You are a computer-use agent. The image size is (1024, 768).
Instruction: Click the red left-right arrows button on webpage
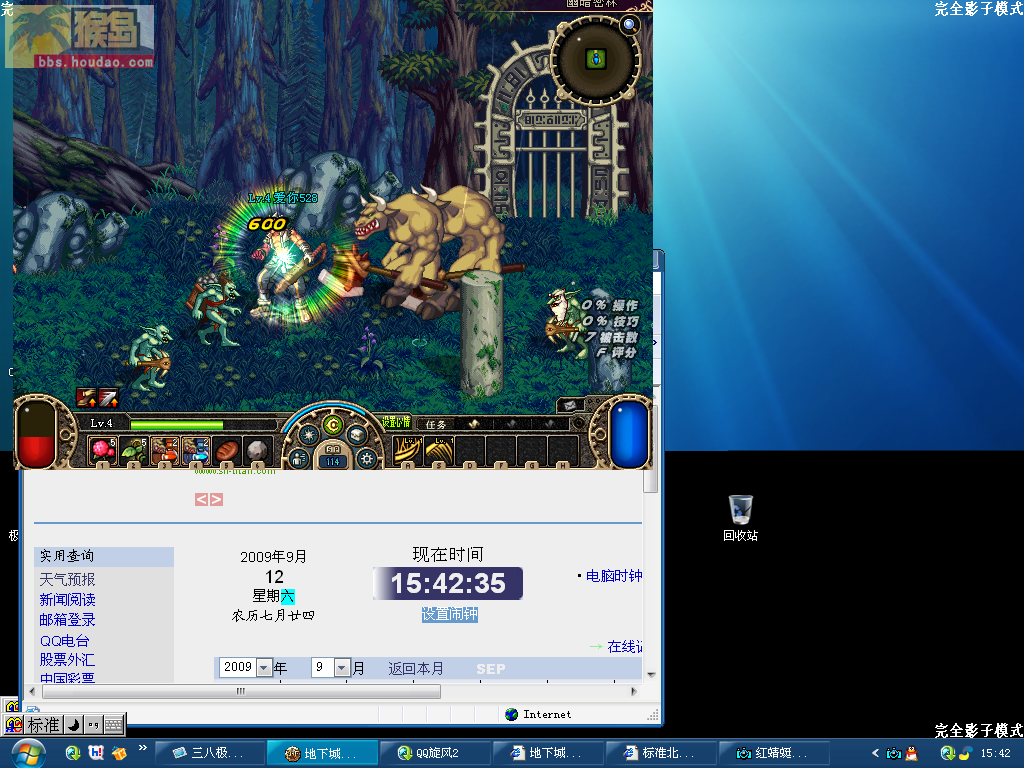pos(209,500)
